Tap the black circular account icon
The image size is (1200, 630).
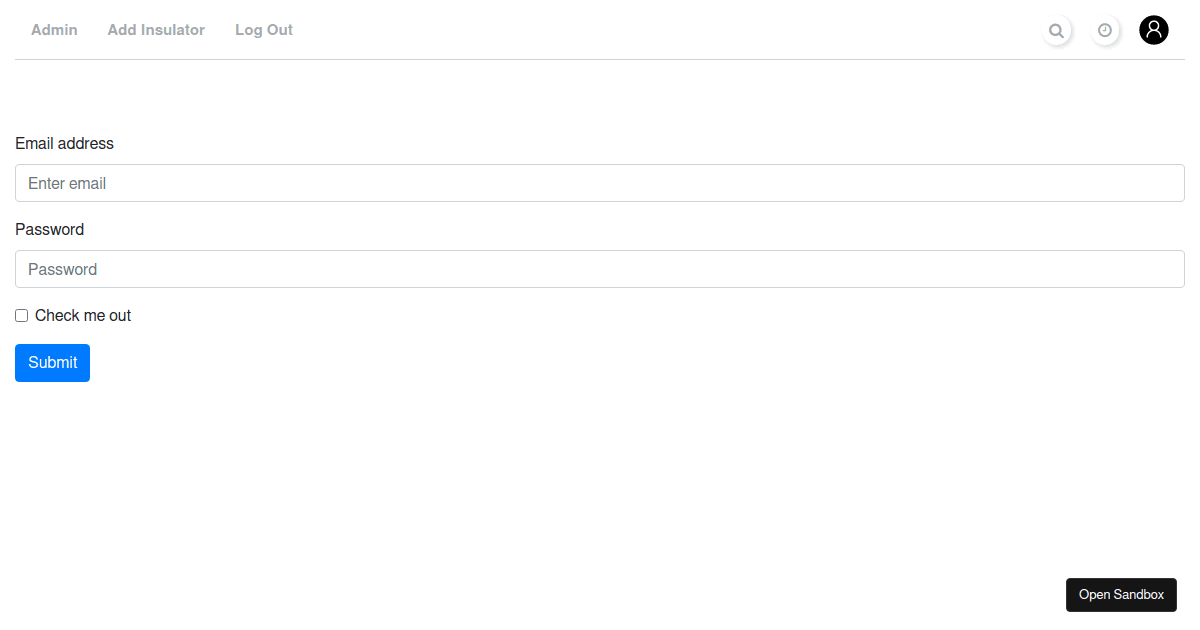coord(1154,30)
